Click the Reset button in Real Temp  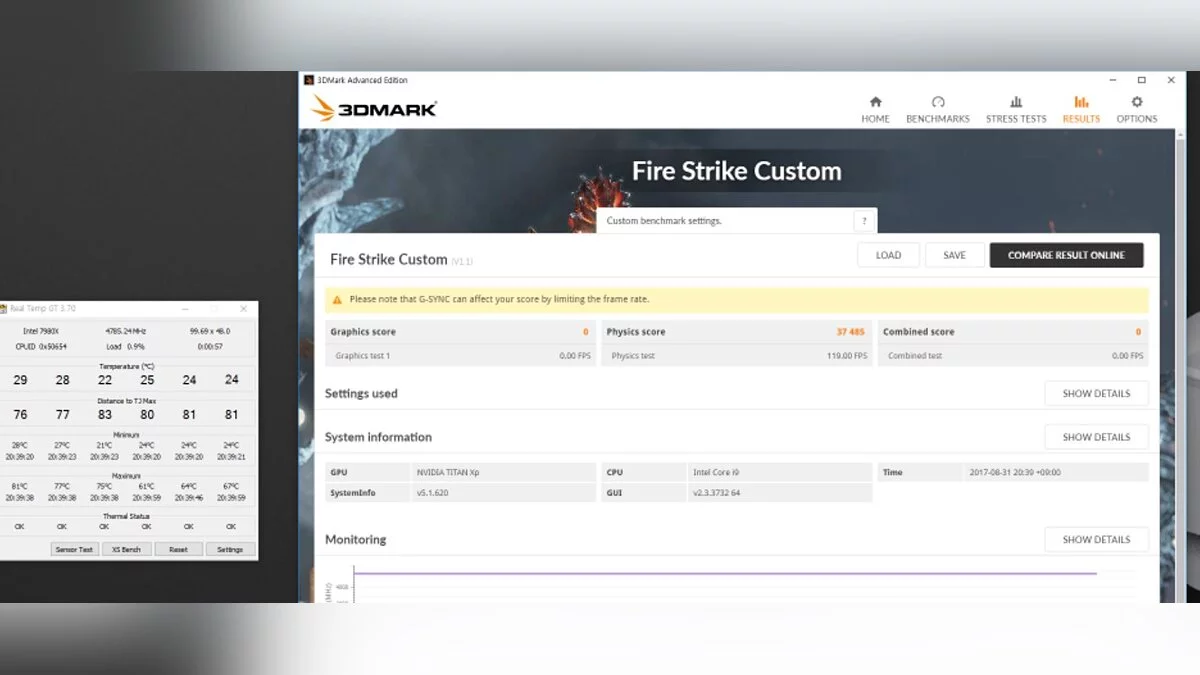[178, 549]
